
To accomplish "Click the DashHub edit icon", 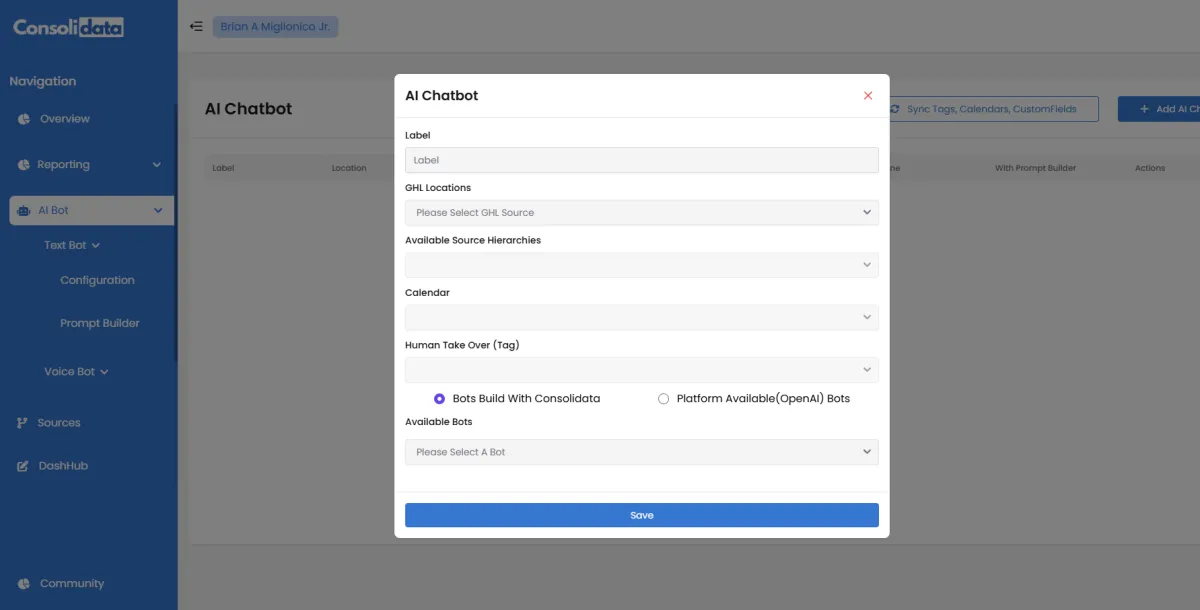I will click(23, 466).
